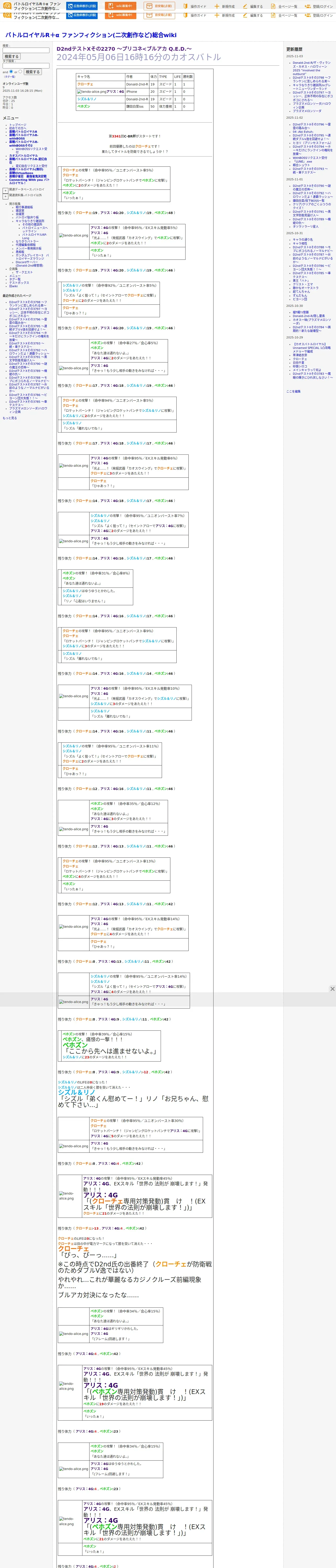
Task: Open メインキャラって何よ link
Action: click(x=307, y=370)
